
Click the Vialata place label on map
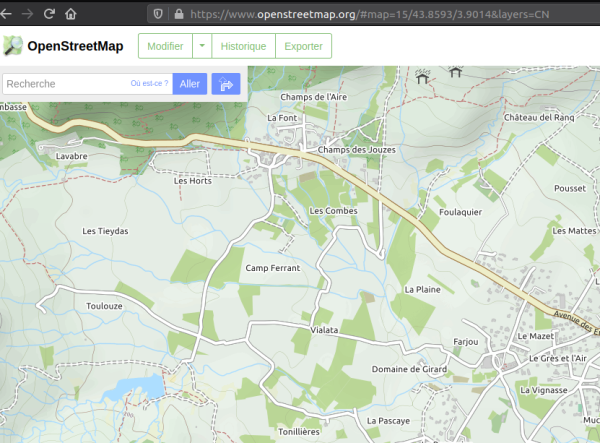325,329
